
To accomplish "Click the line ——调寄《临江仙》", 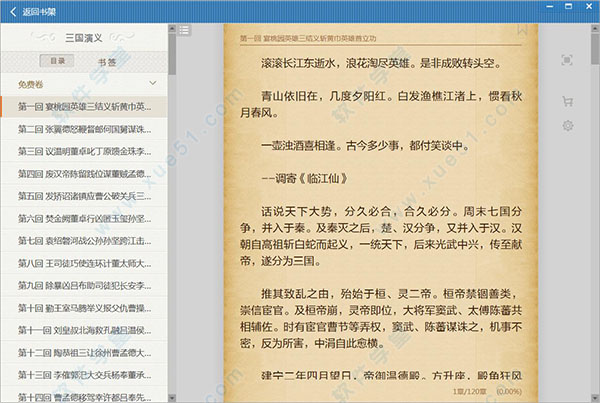I will click(304, 179).
